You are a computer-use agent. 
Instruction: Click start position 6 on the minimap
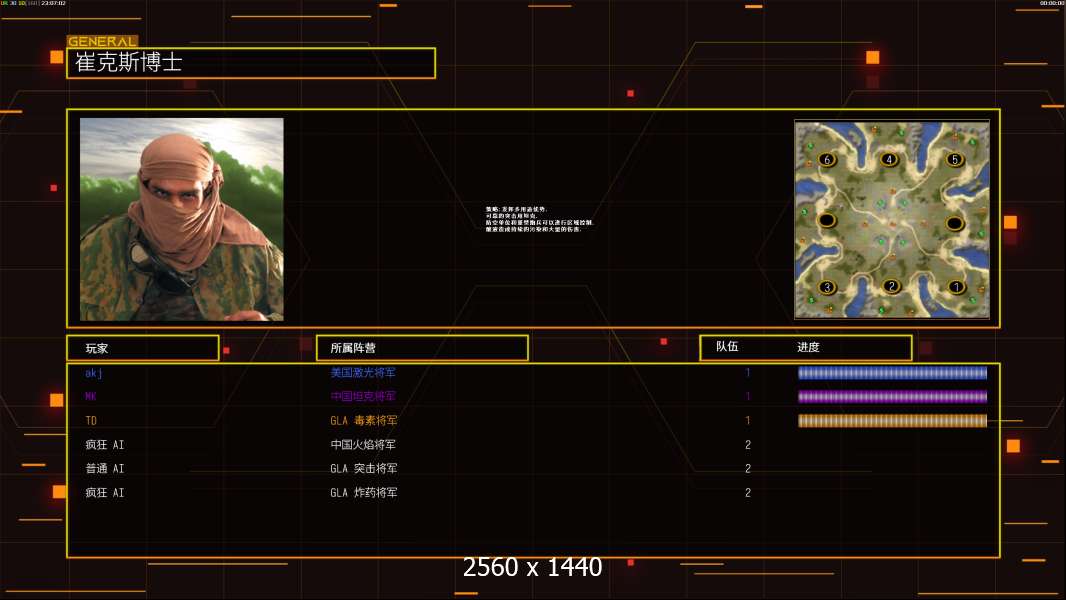(827, 160)
